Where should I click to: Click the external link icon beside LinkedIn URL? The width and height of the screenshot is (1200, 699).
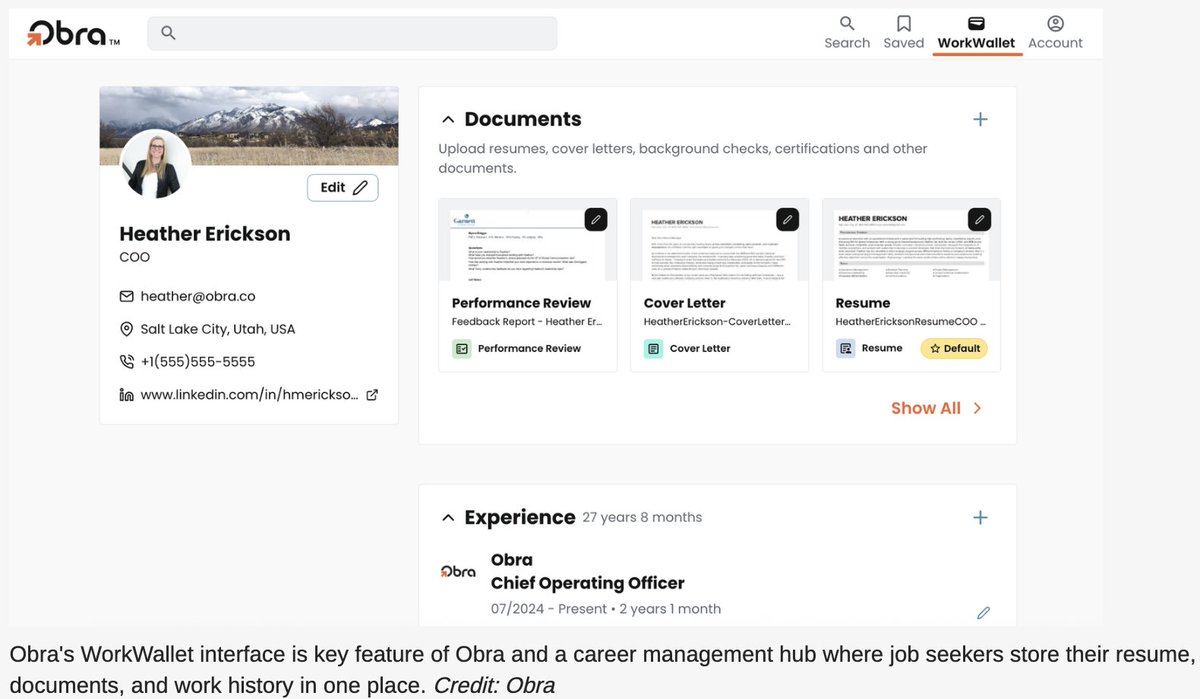click(x=372, y=395)
